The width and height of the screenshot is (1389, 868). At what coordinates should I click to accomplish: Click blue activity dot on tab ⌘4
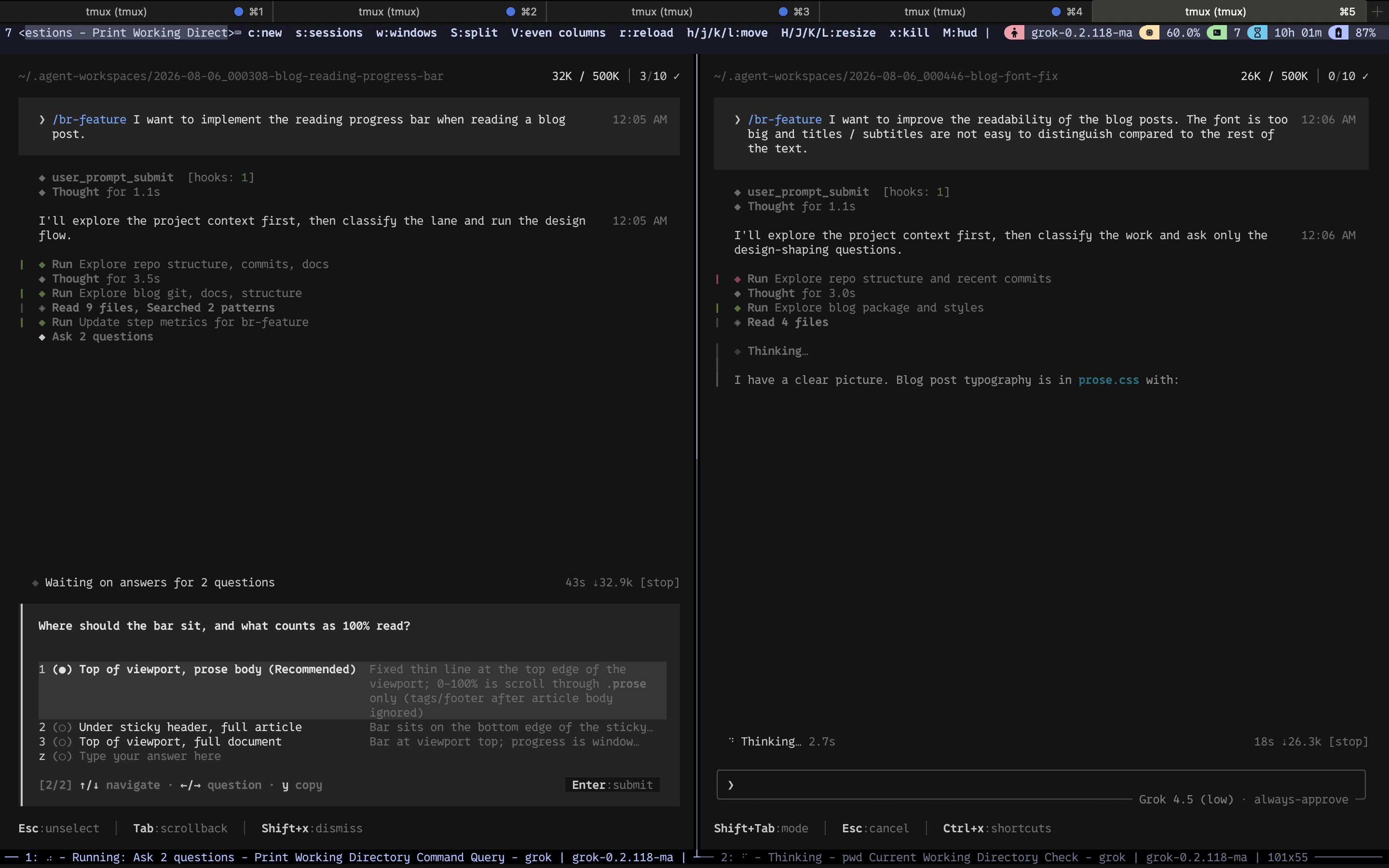tap(1056, 12)
